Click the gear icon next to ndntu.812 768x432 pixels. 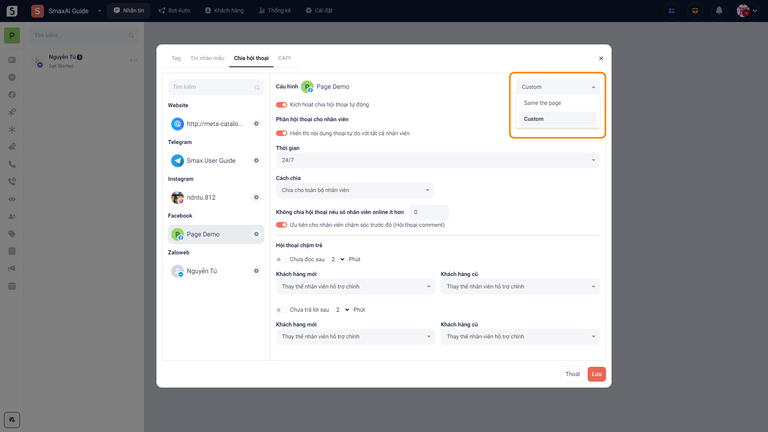[x=256, y=197]
